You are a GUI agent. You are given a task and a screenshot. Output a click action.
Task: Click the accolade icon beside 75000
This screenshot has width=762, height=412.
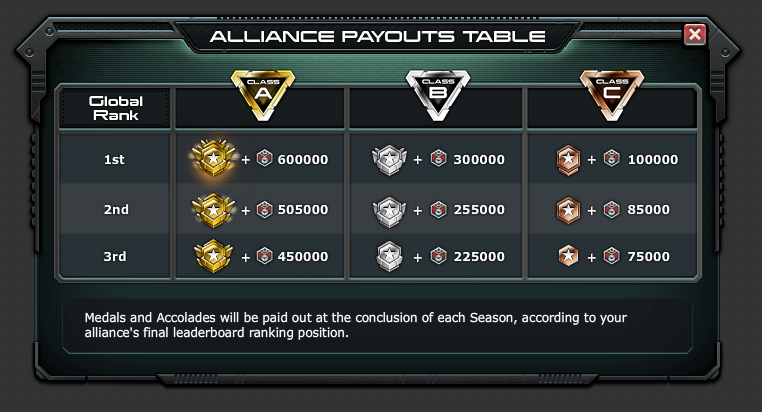click(x=613, y=256)
